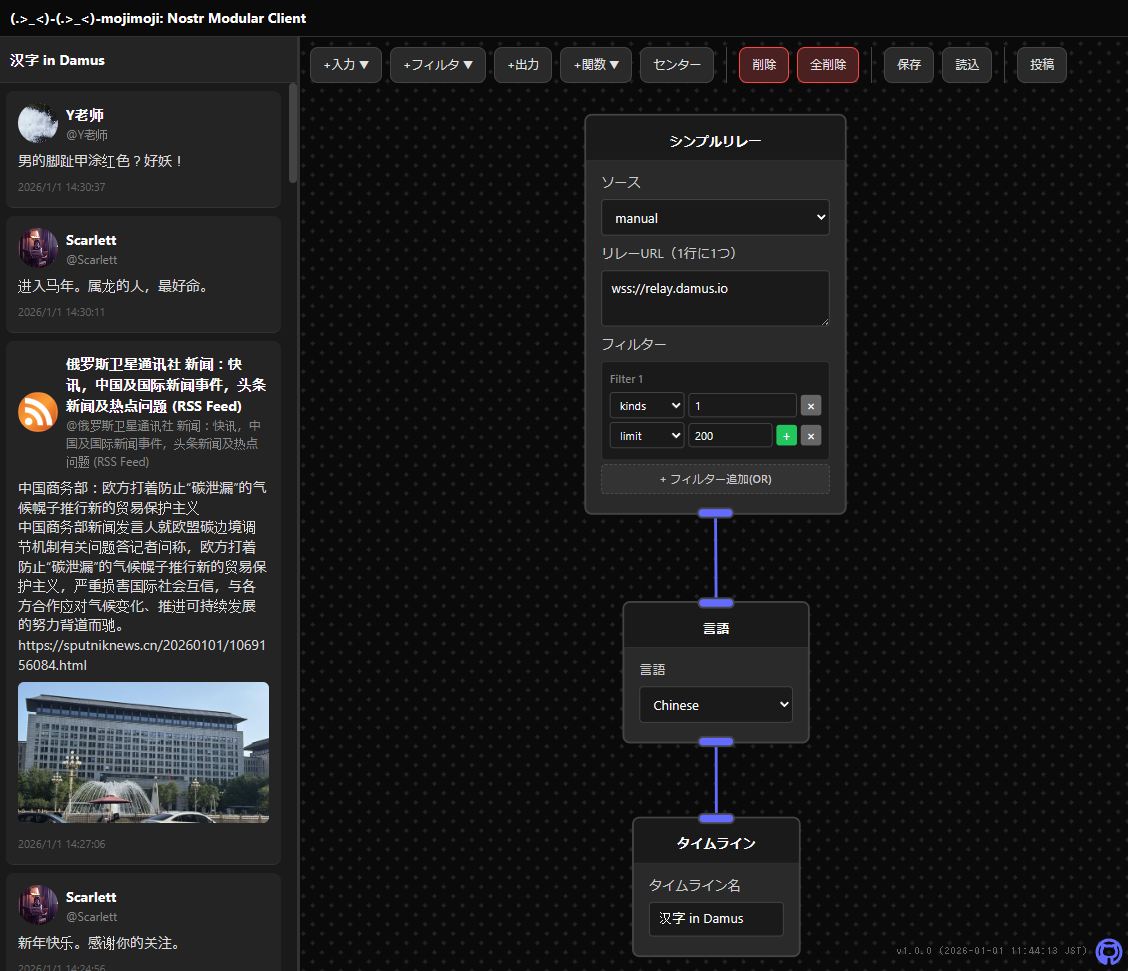Click the タイムライン名 input field
Screen dimensions: 1128x971
pos(716,919)
